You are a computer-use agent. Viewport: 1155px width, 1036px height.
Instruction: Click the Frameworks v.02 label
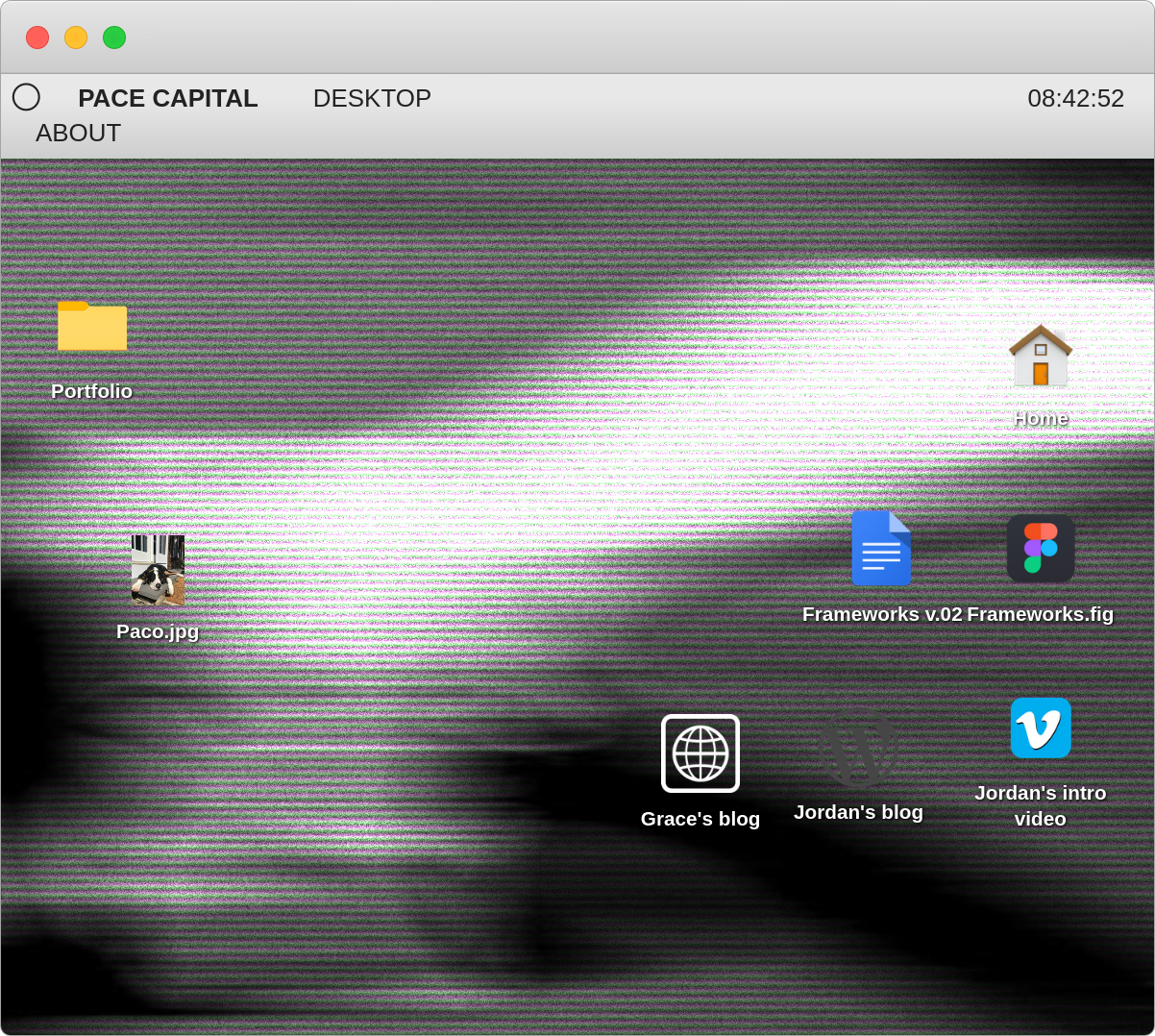882,614
